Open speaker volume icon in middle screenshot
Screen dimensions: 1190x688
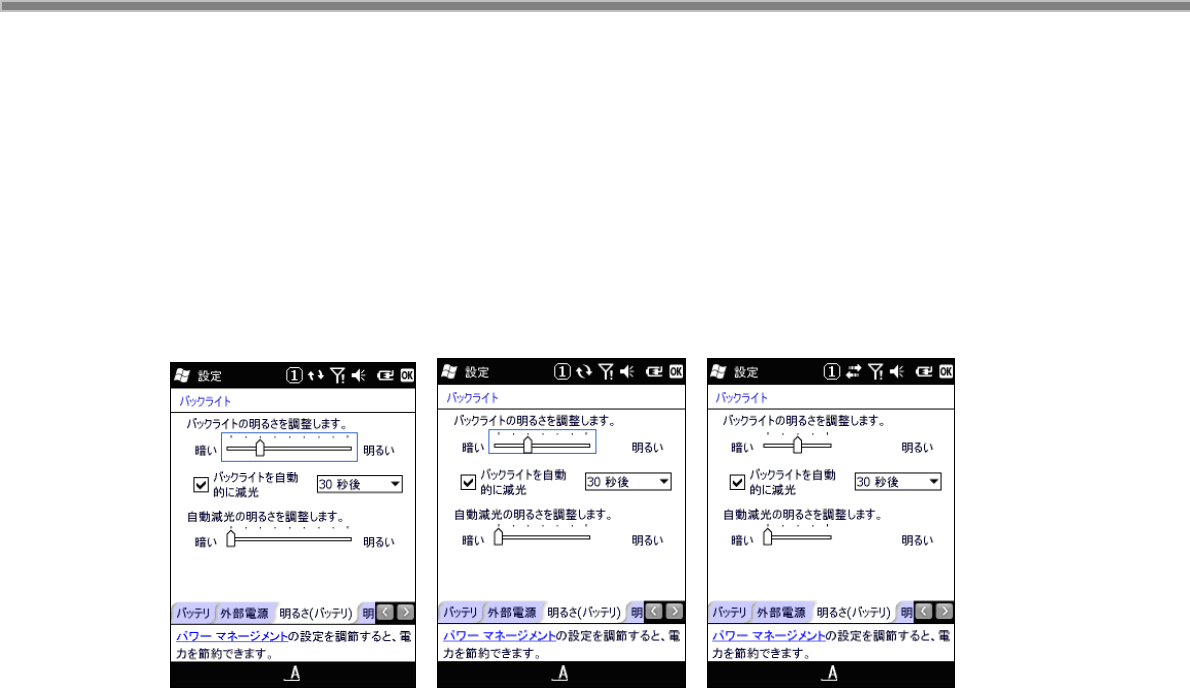click(627, 372)
